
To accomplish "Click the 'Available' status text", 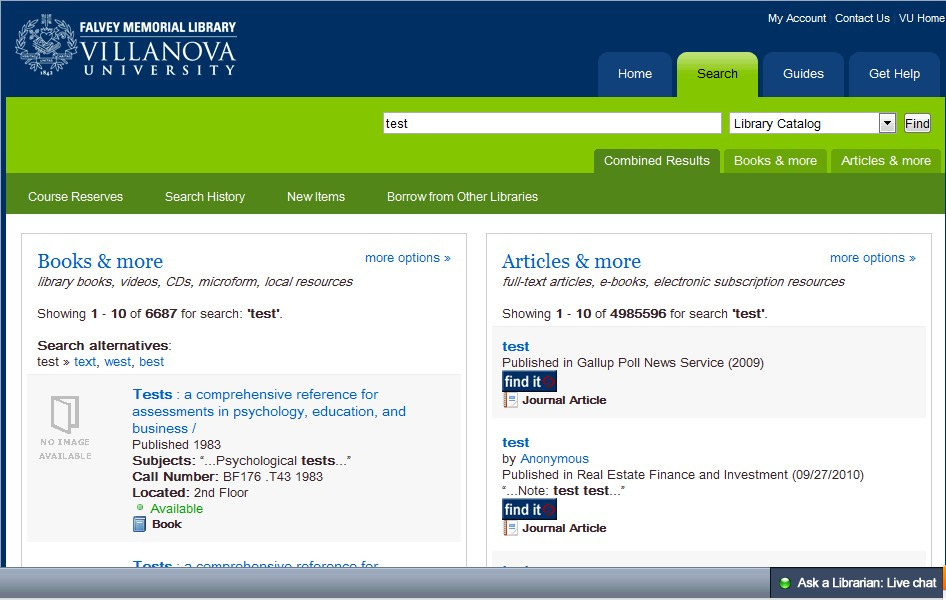I will click(x=177, y=508).
